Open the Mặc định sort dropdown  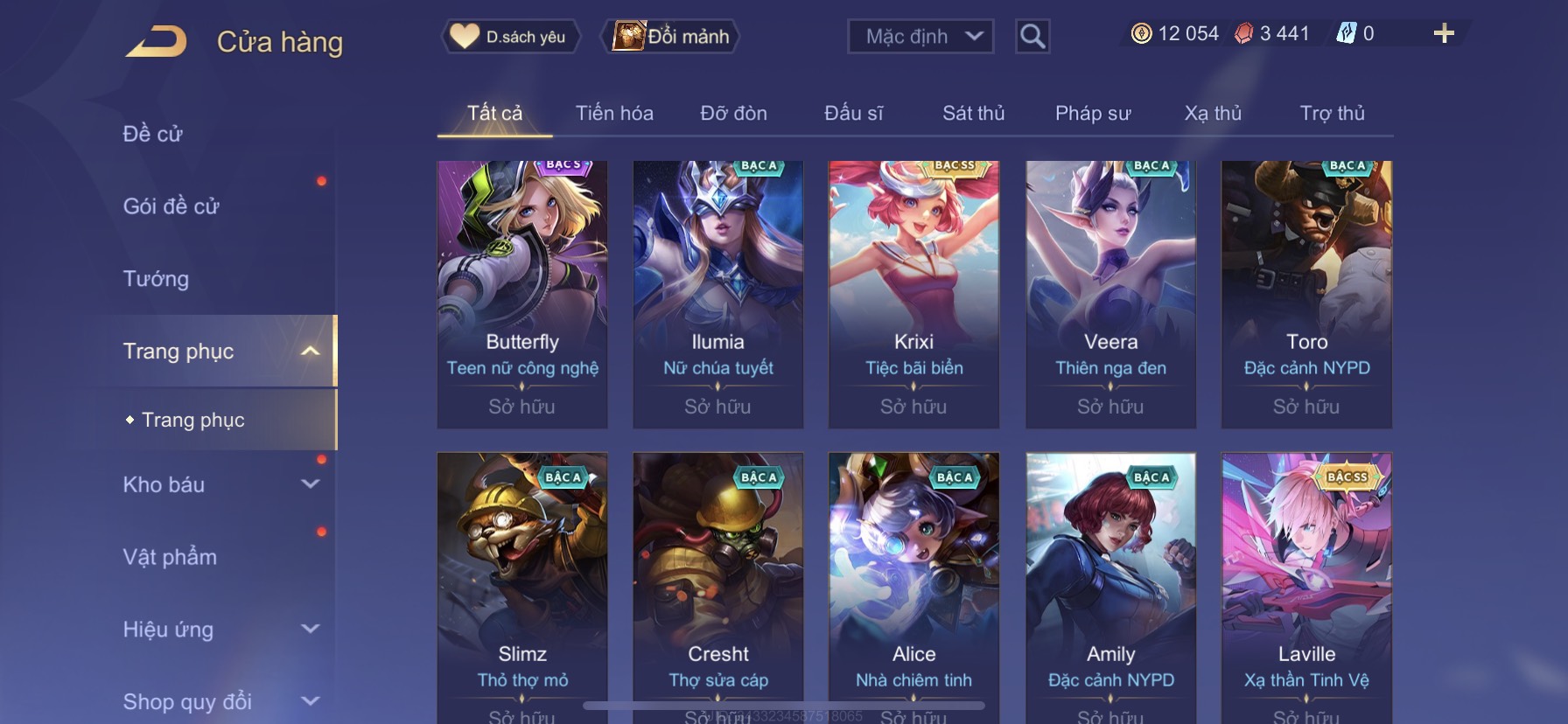click(x=920, y=36)
